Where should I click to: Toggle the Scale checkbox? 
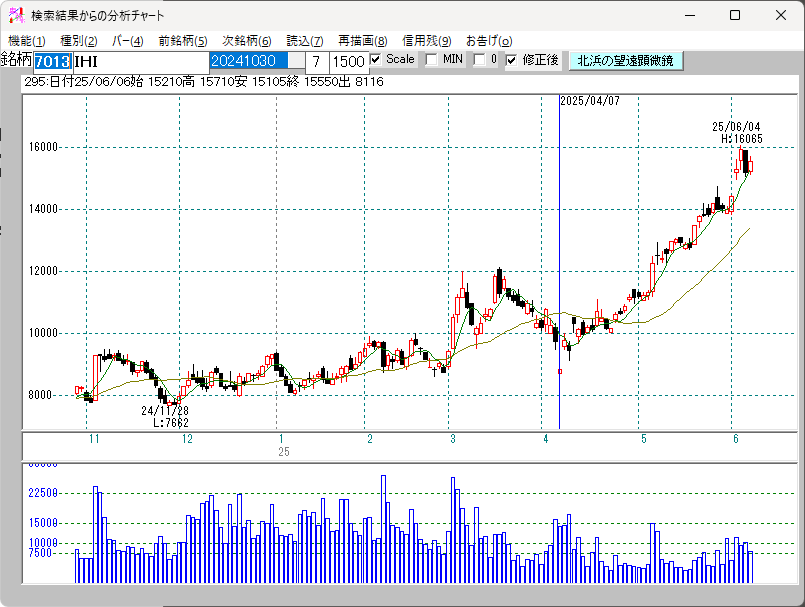click(x=376, y=60)
